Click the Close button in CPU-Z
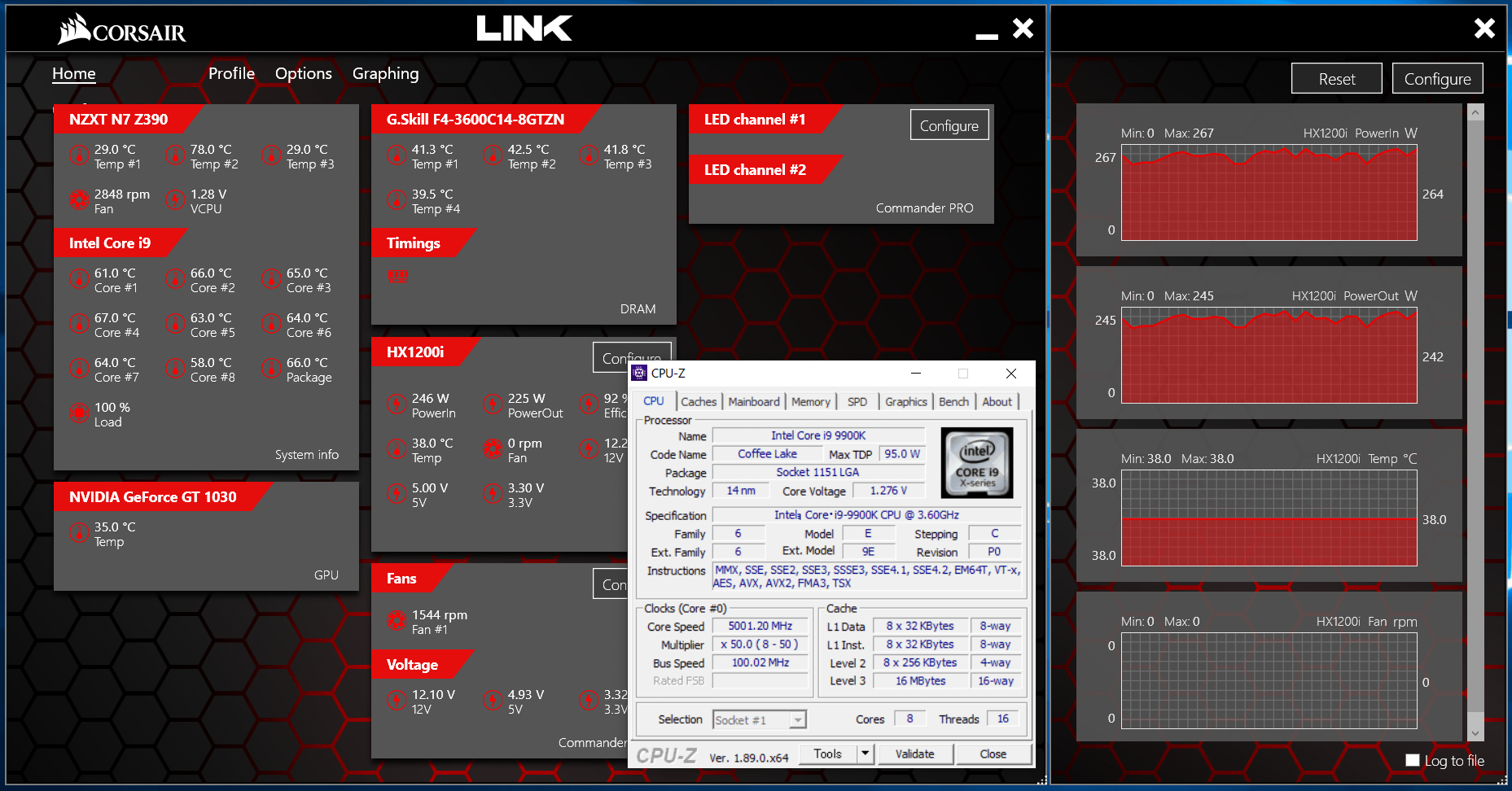Image resolution: width=1512 pixels, height=791 pixels. click(993, 754)
